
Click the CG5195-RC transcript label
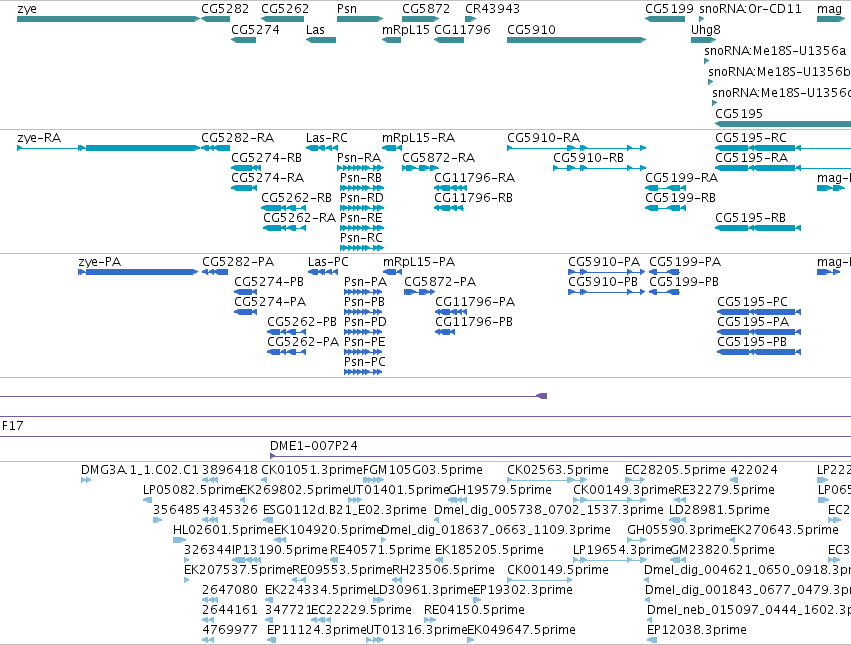click(751, 138)
